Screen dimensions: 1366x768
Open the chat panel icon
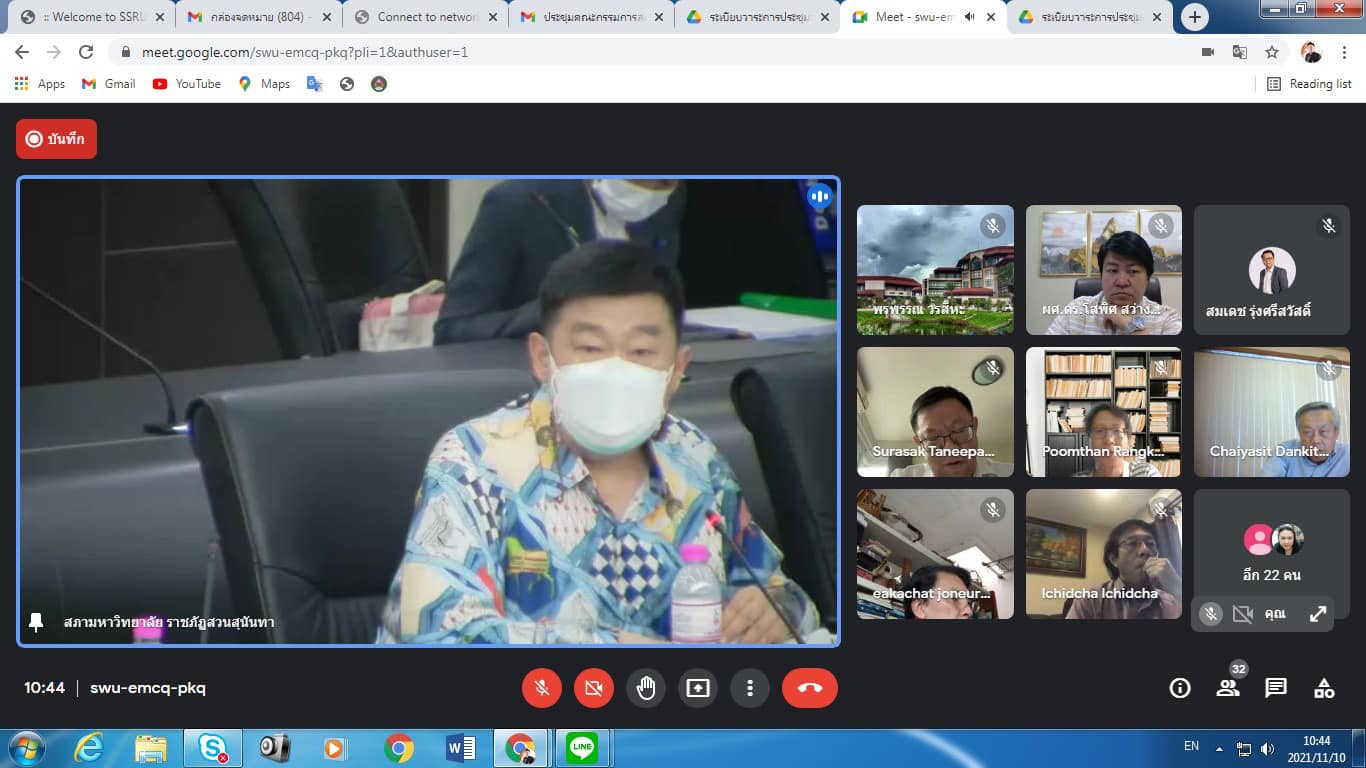click(x=1276, y=688)
